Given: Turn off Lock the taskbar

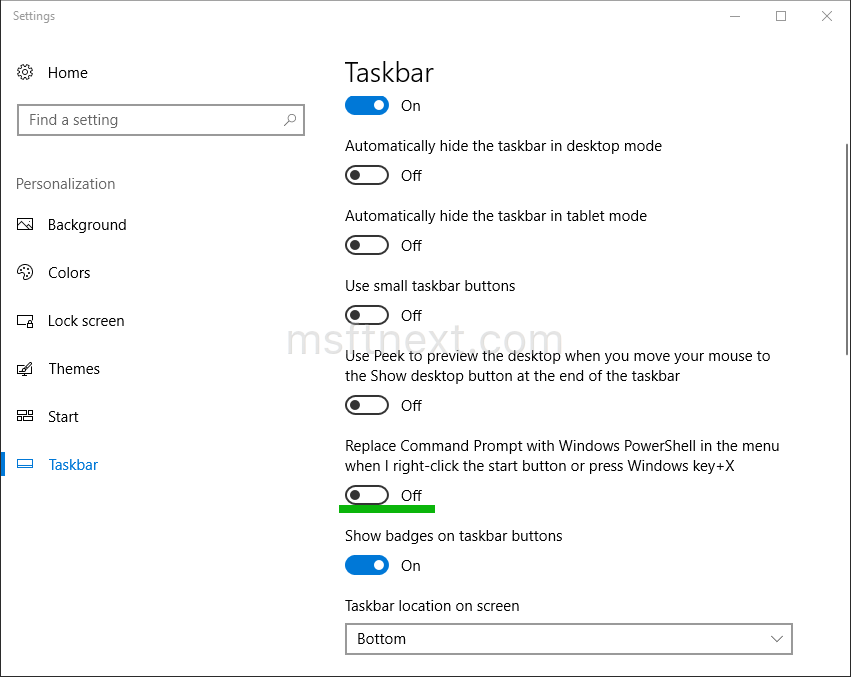Looking at the screenshot, I should point(367,105).
